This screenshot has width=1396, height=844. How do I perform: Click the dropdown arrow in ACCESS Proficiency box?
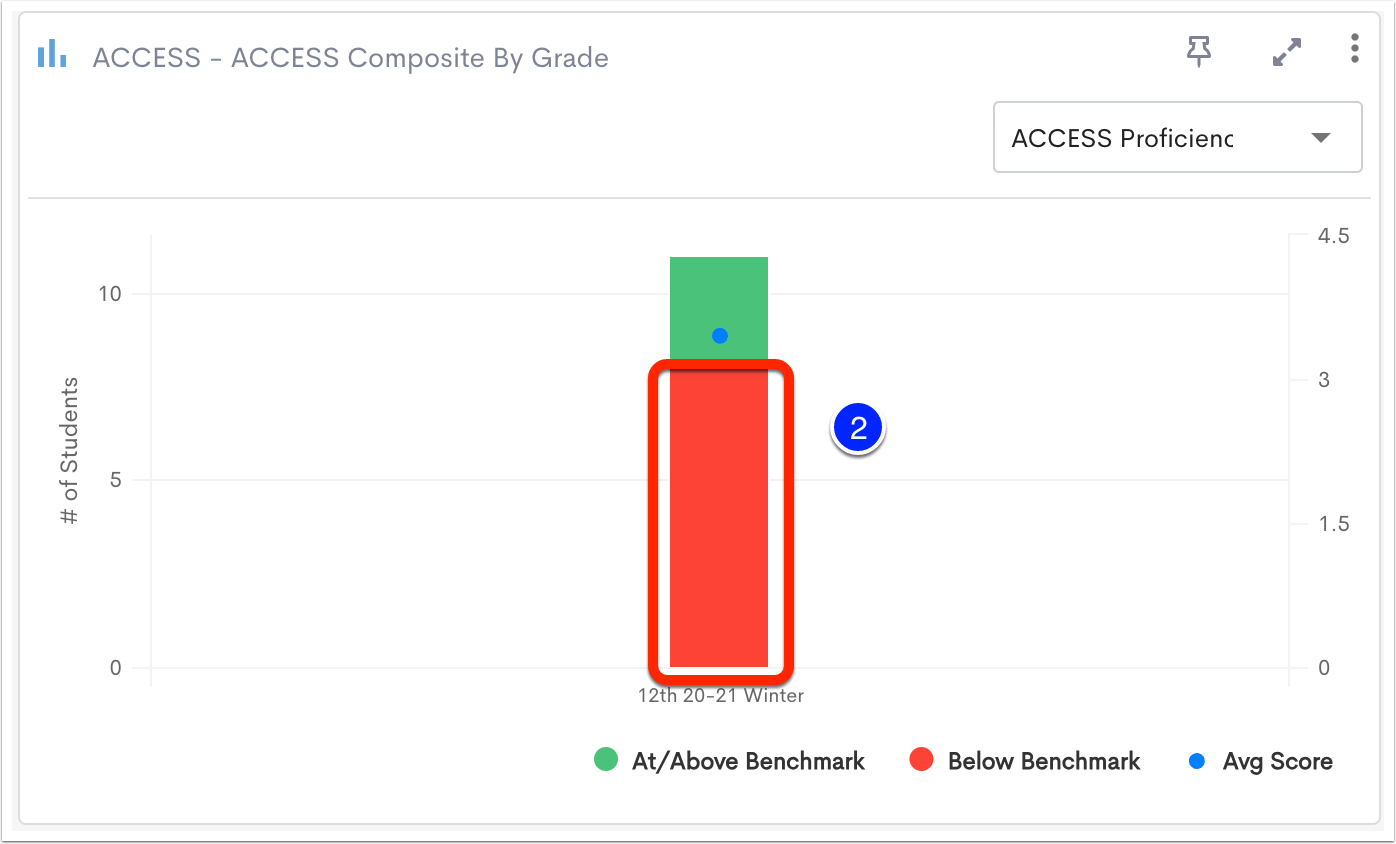(x=1321, y=138)
